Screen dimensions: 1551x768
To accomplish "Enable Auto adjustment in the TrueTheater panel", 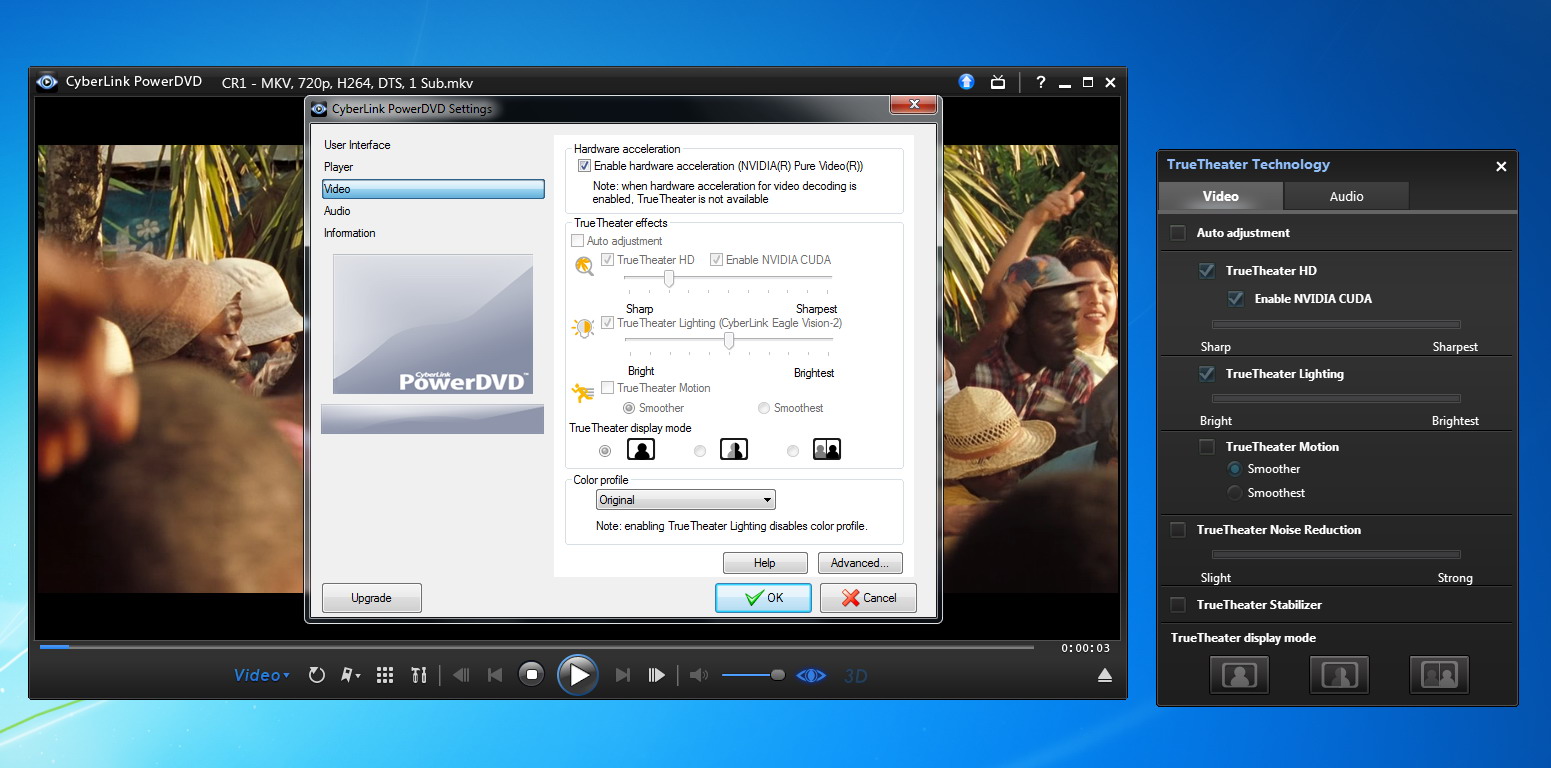I will click(1178, 233).
